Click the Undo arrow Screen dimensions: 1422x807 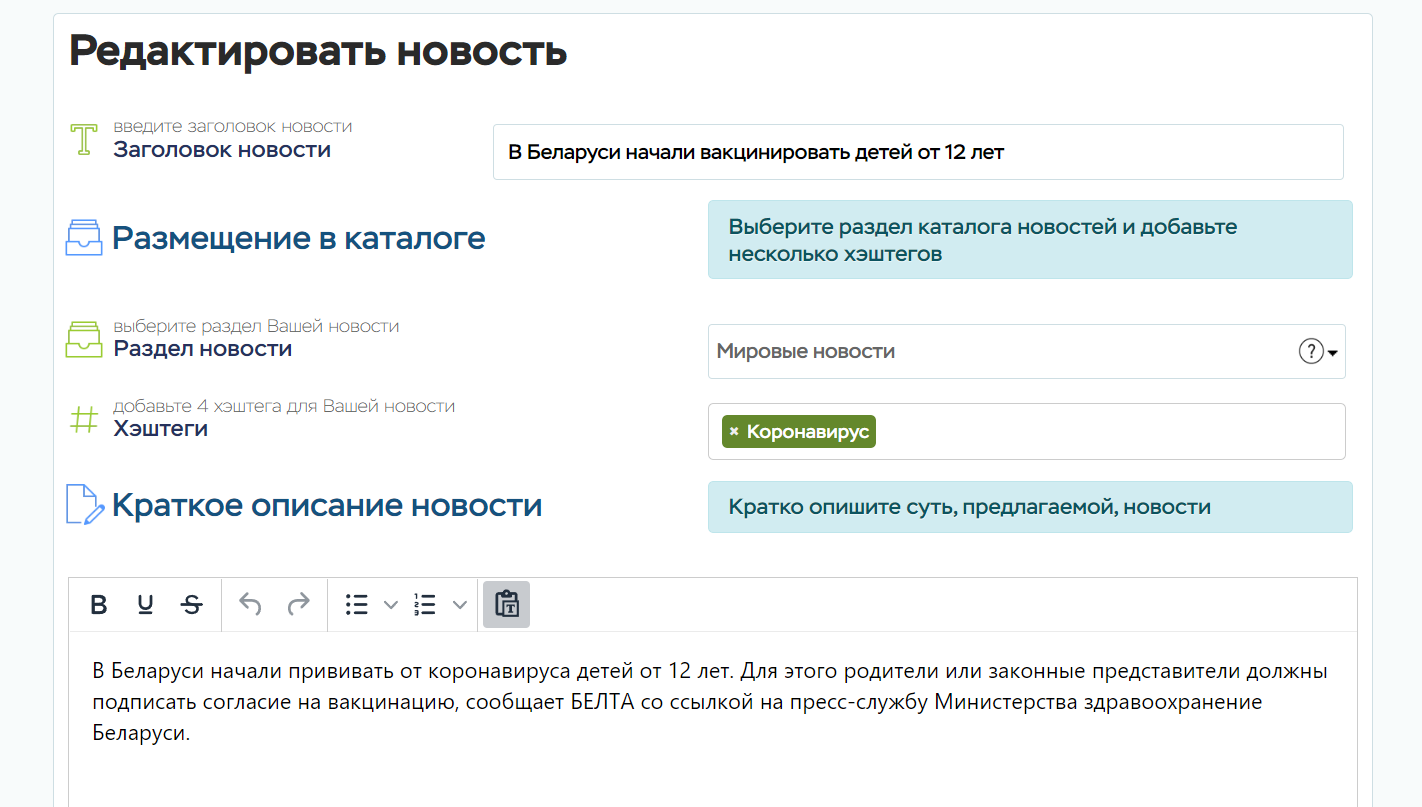[x=251, y=605]
